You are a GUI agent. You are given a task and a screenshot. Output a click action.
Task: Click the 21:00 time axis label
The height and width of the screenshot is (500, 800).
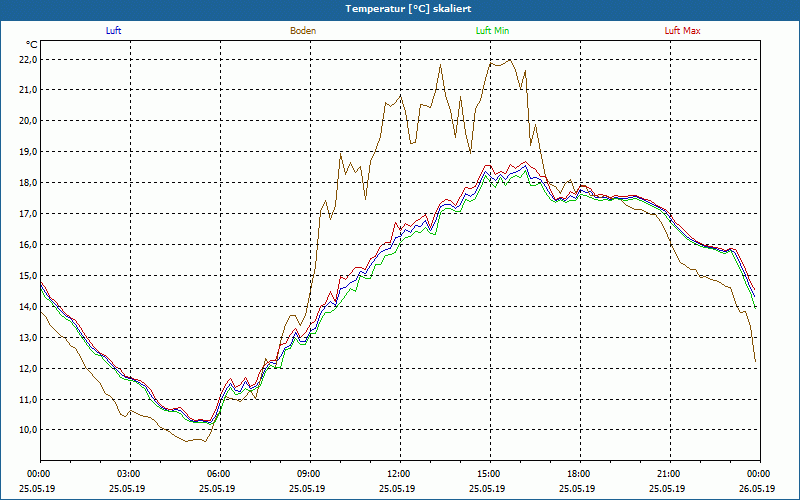click(670, 474)
